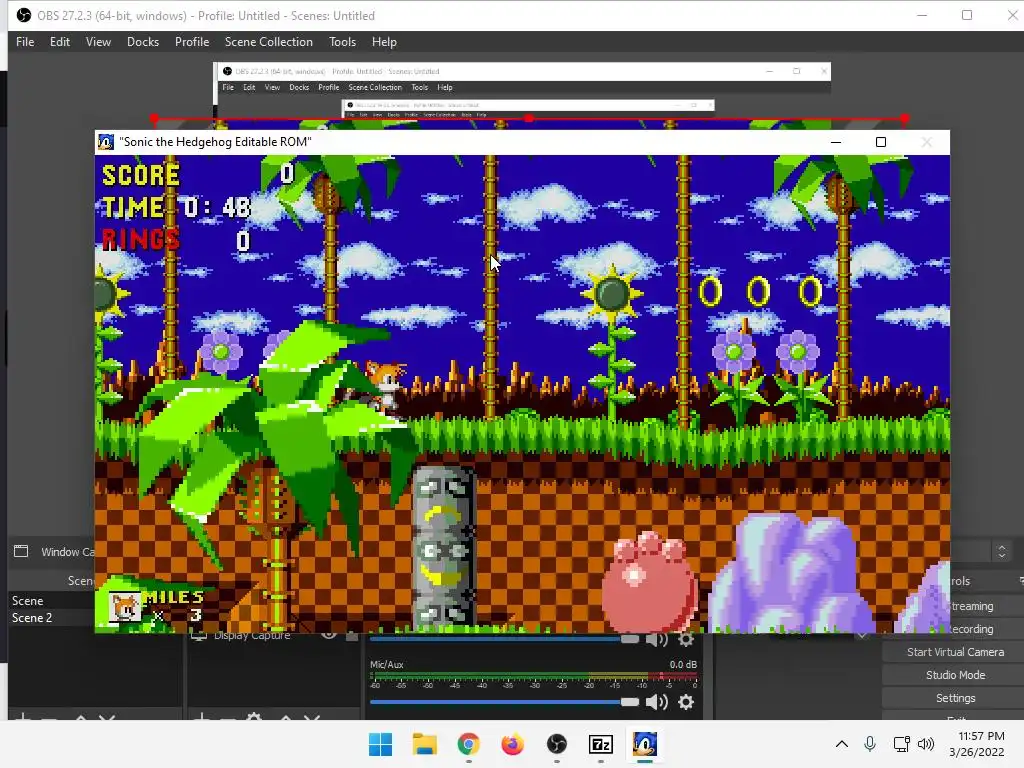Open 7-Zip from the taskbar

pos(601,744)
